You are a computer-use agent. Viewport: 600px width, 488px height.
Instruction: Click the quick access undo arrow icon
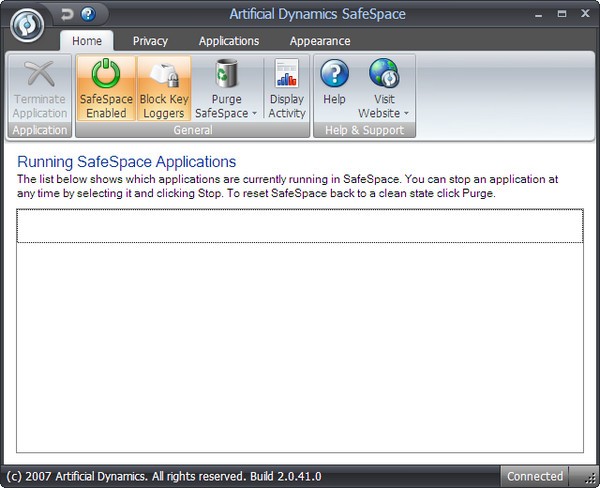click(x=67, y=14)
